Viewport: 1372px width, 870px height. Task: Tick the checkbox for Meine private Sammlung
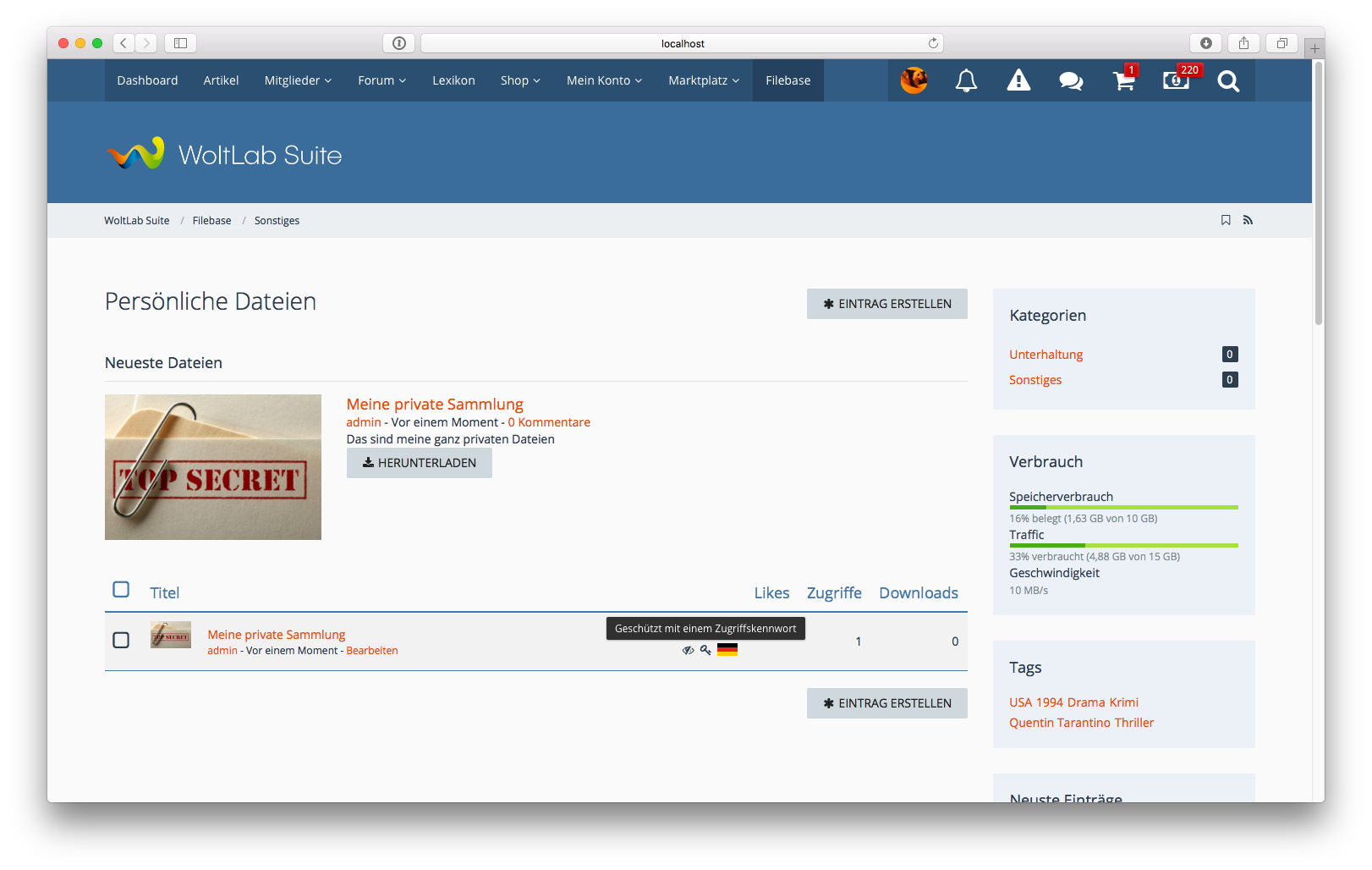(x=121, y=640)
